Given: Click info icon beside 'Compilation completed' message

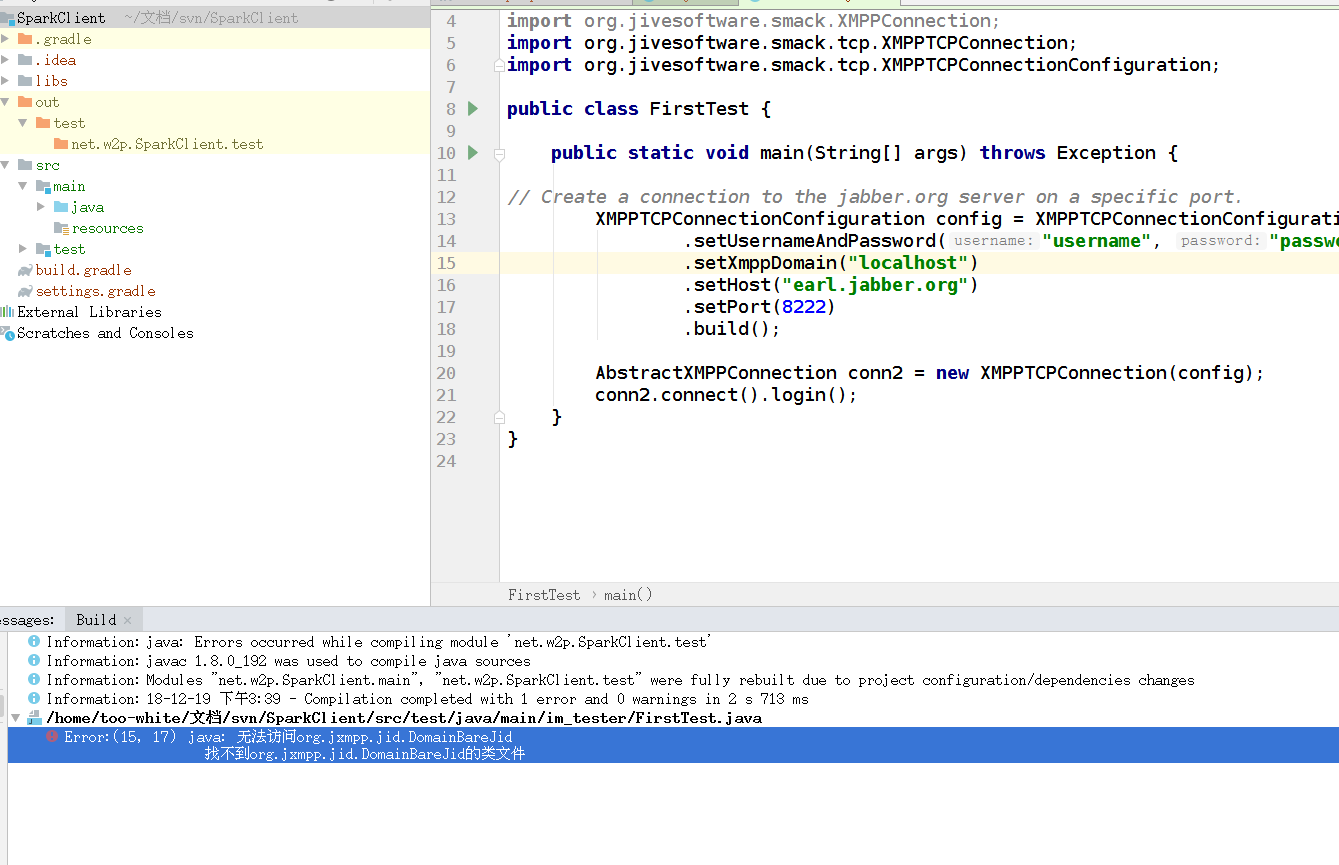Looking at the screenshot, I should coord(34,699).
